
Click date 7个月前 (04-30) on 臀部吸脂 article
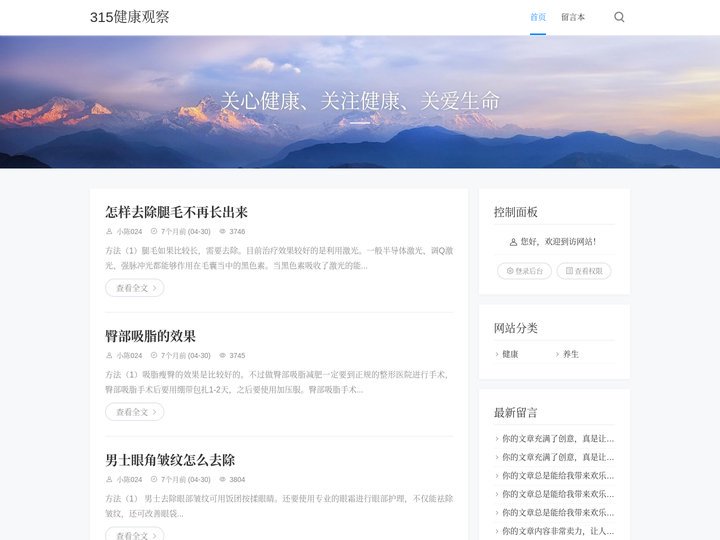coord(186,355)
